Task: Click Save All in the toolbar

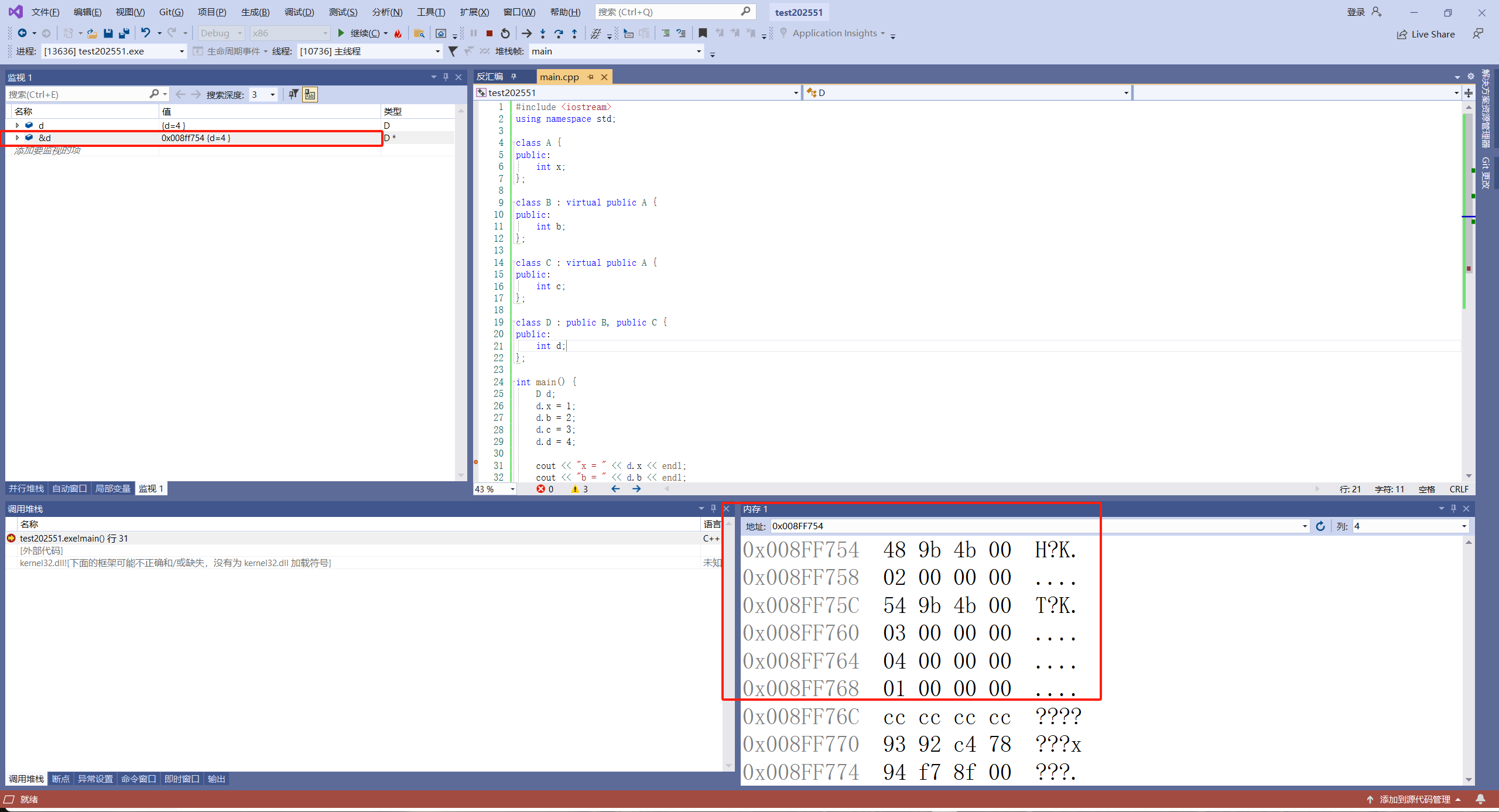Action: click(124, 33)
